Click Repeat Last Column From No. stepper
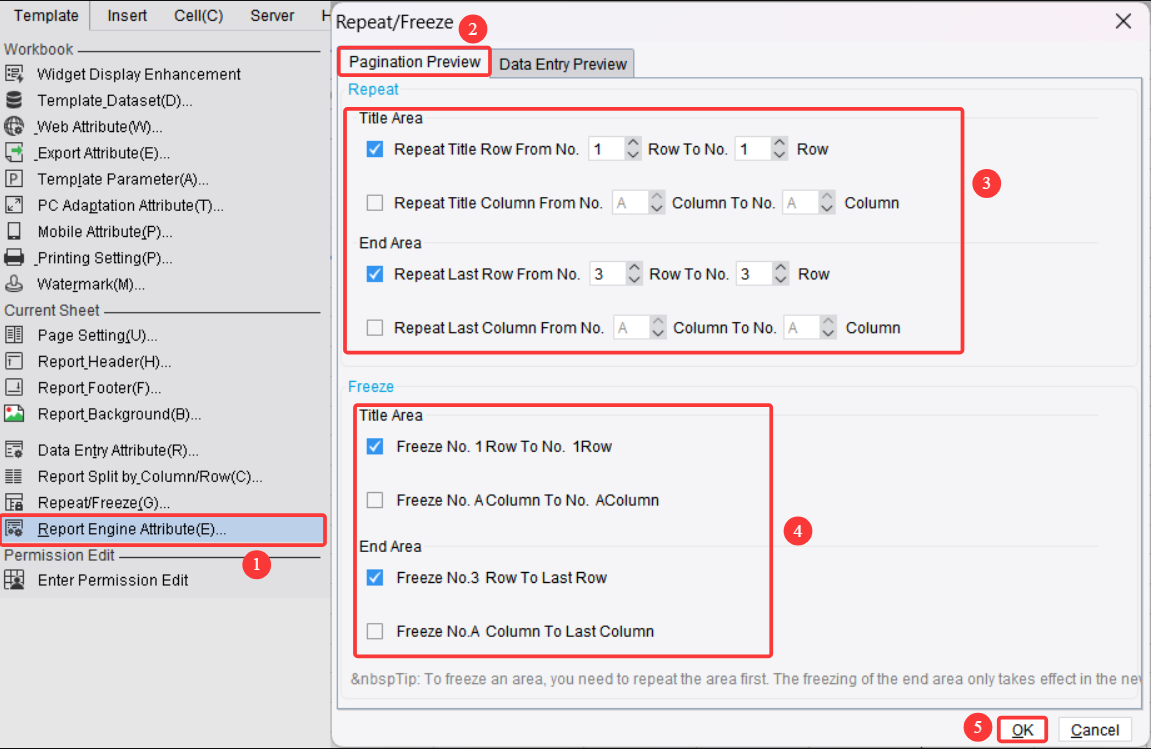The width and height of the screenshot is (1151, 749). click(658, 328)
